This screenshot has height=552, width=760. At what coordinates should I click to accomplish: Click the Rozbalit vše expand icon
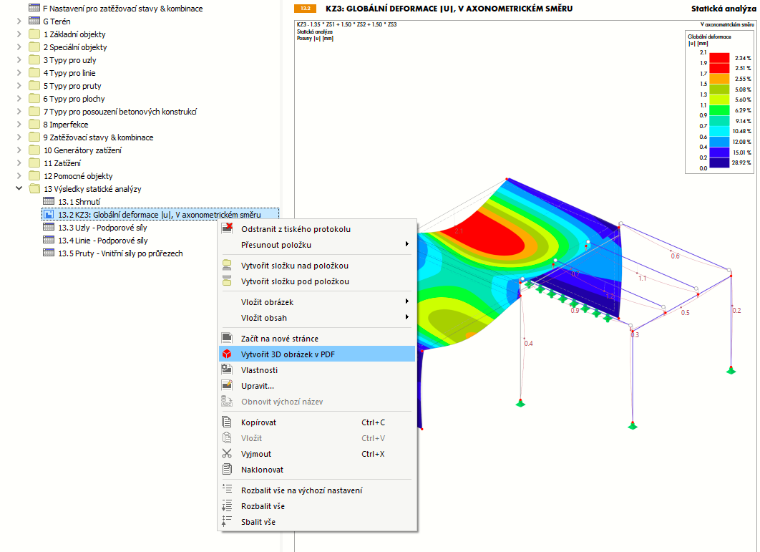click(227, 505)
